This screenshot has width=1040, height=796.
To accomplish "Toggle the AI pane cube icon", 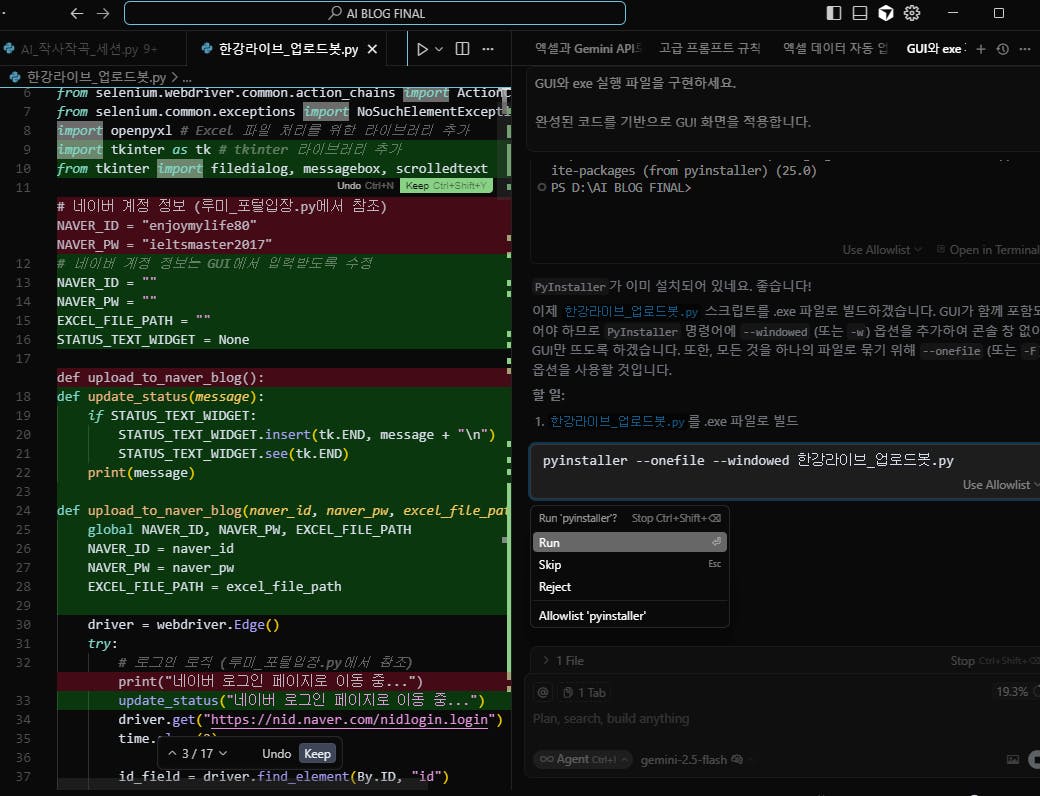I will [x=885, y=13].
